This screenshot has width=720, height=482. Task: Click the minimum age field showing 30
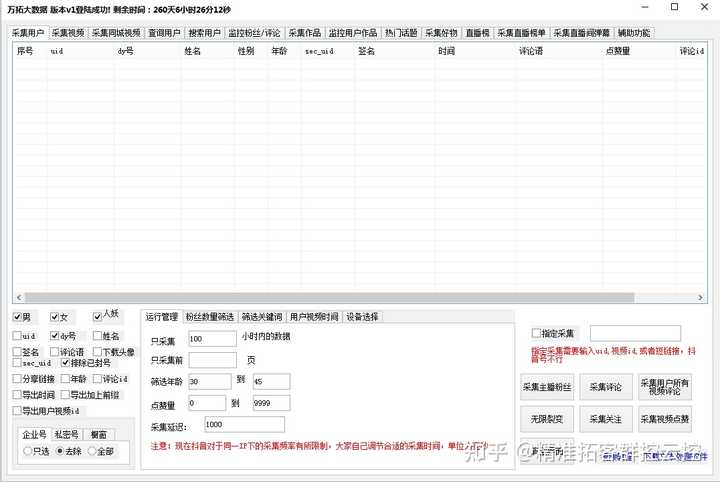[x=209, y=381]
